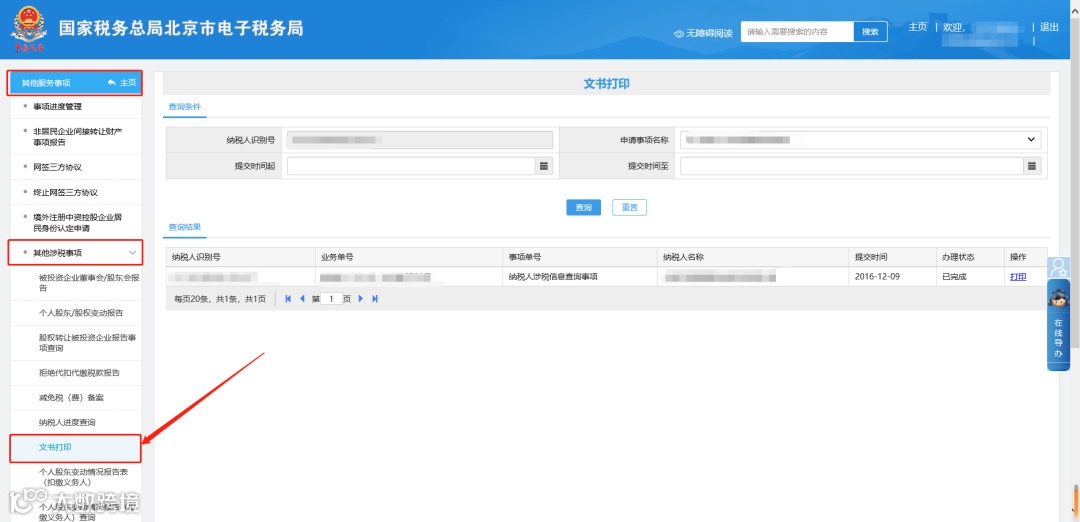1080x522 pixels.
Task: Click the 其他服务事项 sidebar header
Action: (x=75, y=83)
